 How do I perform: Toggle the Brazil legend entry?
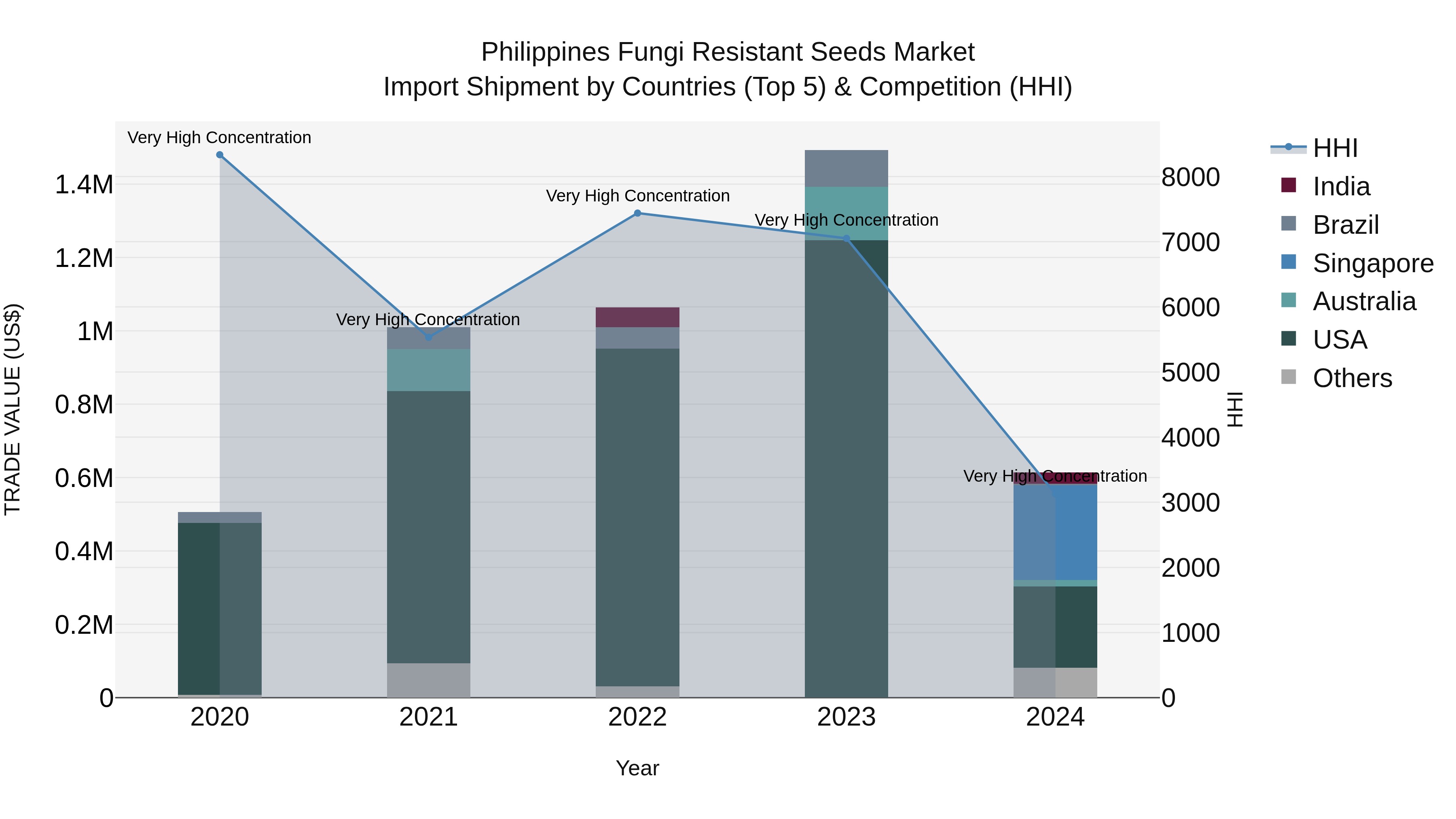1330,225
